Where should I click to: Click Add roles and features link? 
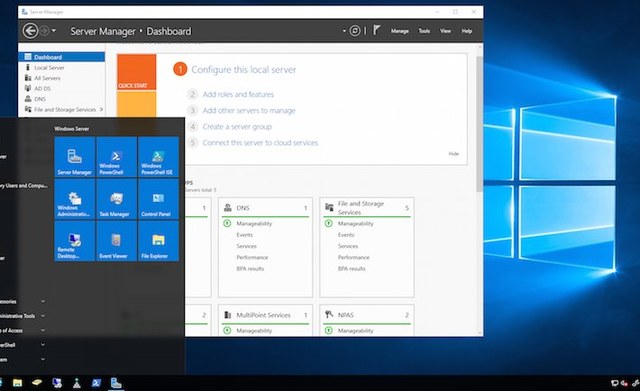coord(238,94)
